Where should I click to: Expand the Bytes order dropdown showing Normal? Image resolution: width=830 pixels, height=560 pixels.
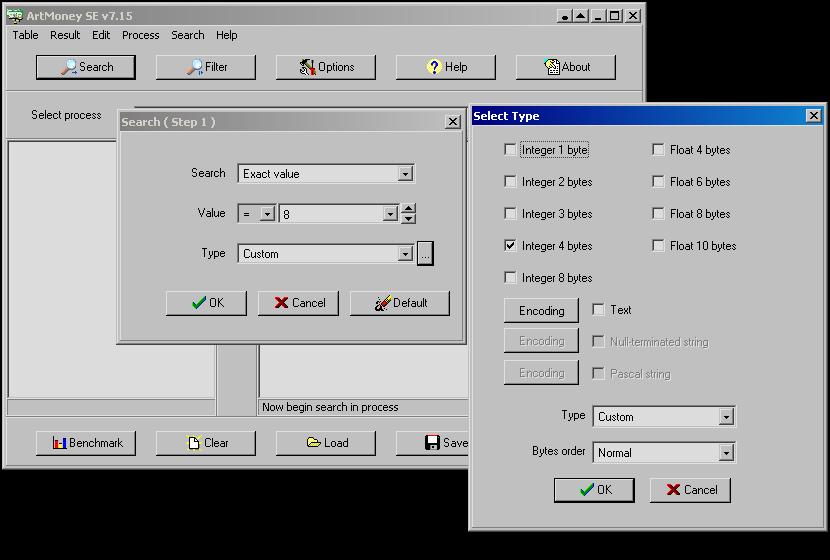726,453
